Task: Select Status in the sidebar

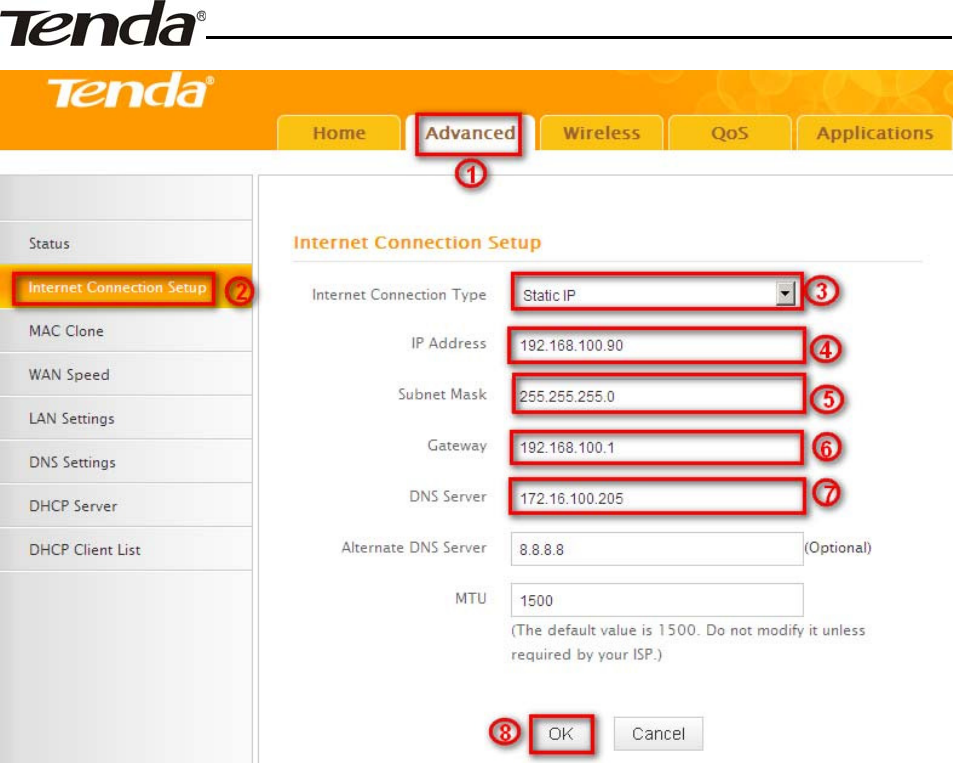Action: (x=125, y=243)
